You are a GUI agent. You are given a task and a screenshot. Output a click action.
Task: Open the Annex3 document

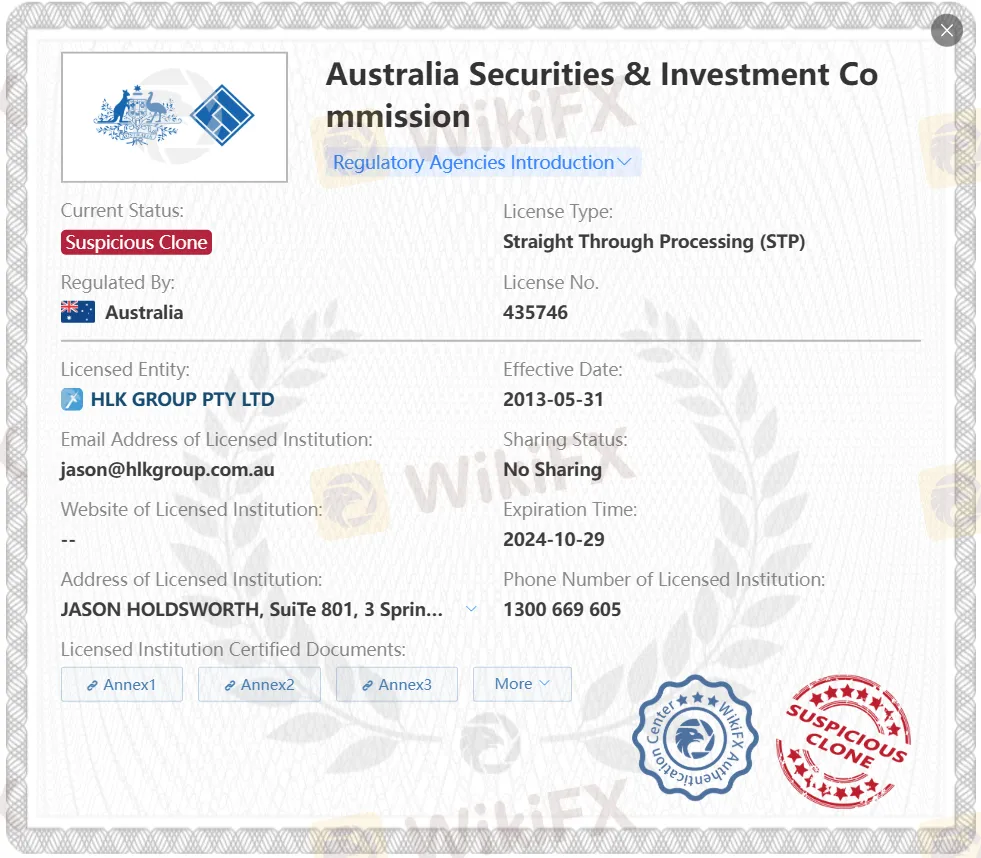tap(397, 684)
